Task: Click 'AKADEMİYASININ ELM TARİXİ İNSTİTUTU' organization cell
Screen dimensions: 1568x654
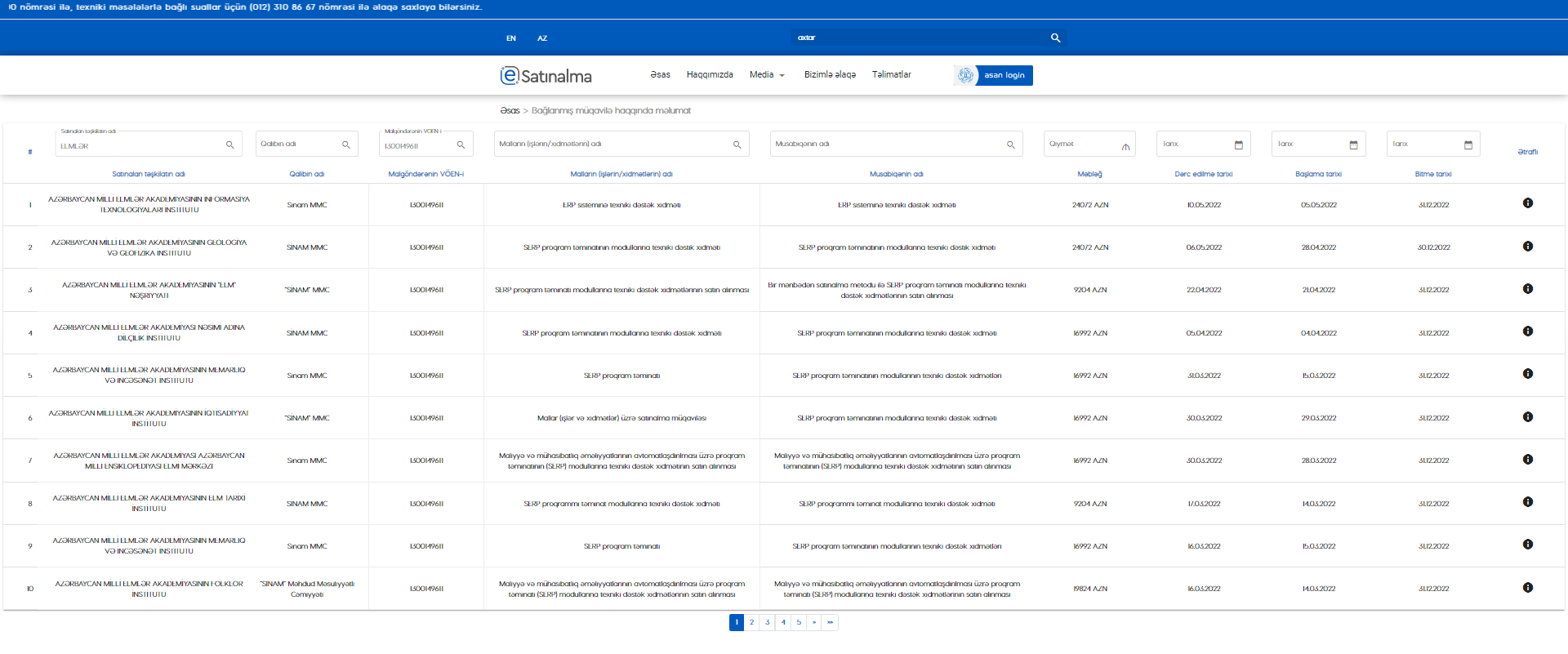Action: tap(149, 503)
